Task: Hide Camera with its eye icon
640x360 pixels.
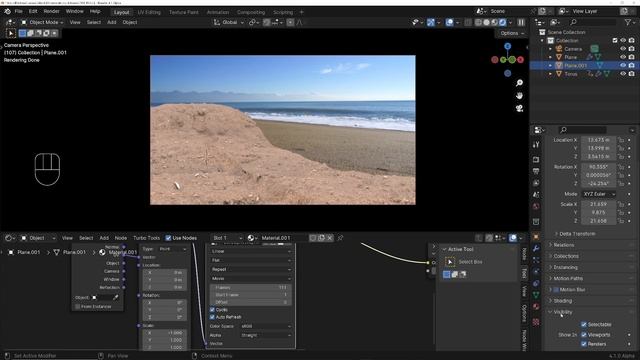Action: tap(623, 49)
